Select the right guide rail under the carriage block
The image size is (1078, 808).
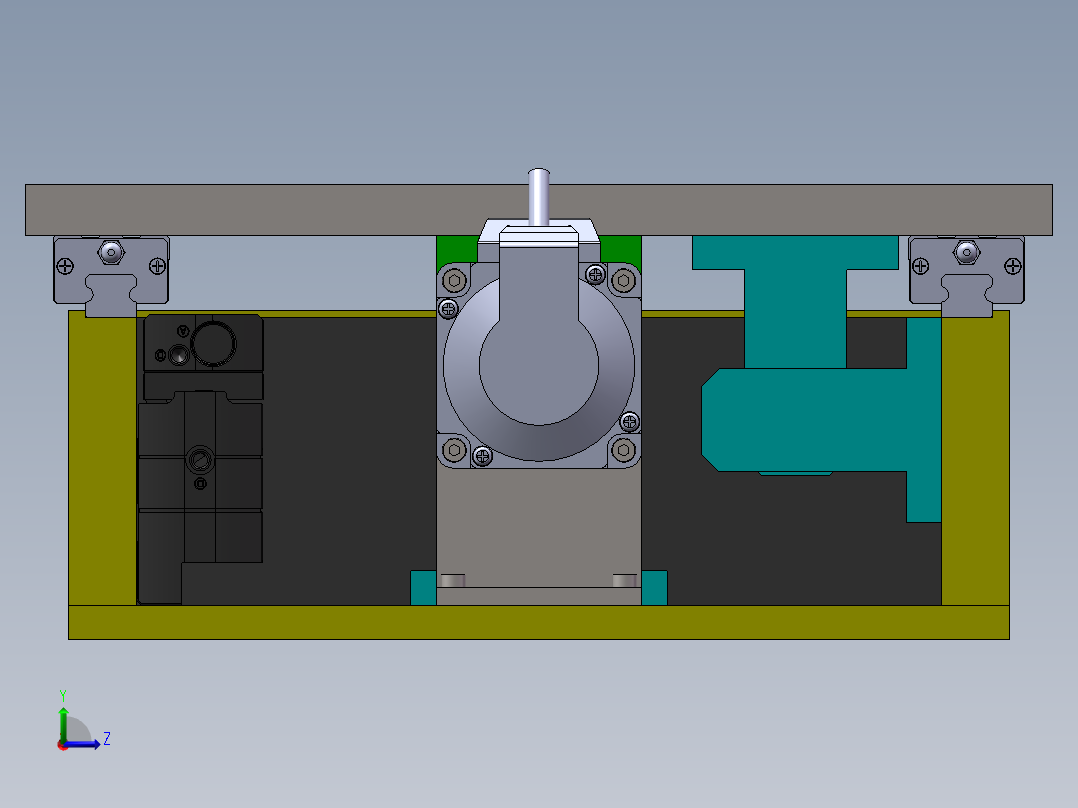[x=967, y=296]
